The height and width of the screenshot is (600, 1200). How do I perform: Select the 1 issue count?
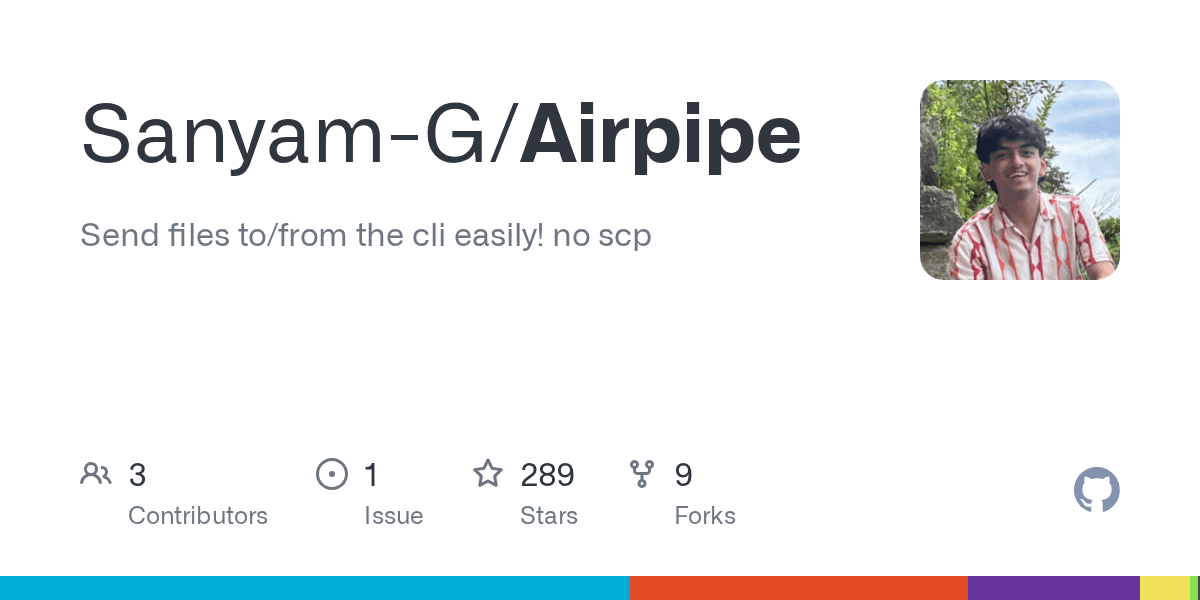point(371,475)
